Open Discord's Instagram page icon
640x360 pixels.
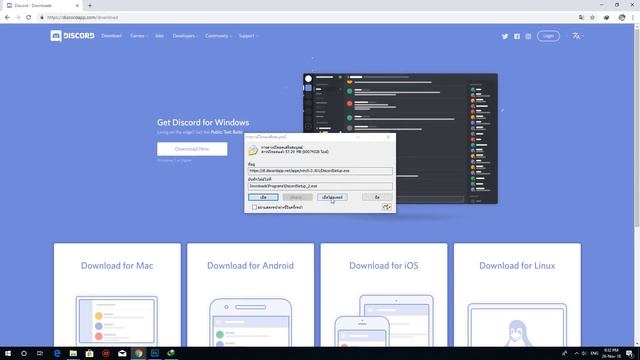point(528,36)
